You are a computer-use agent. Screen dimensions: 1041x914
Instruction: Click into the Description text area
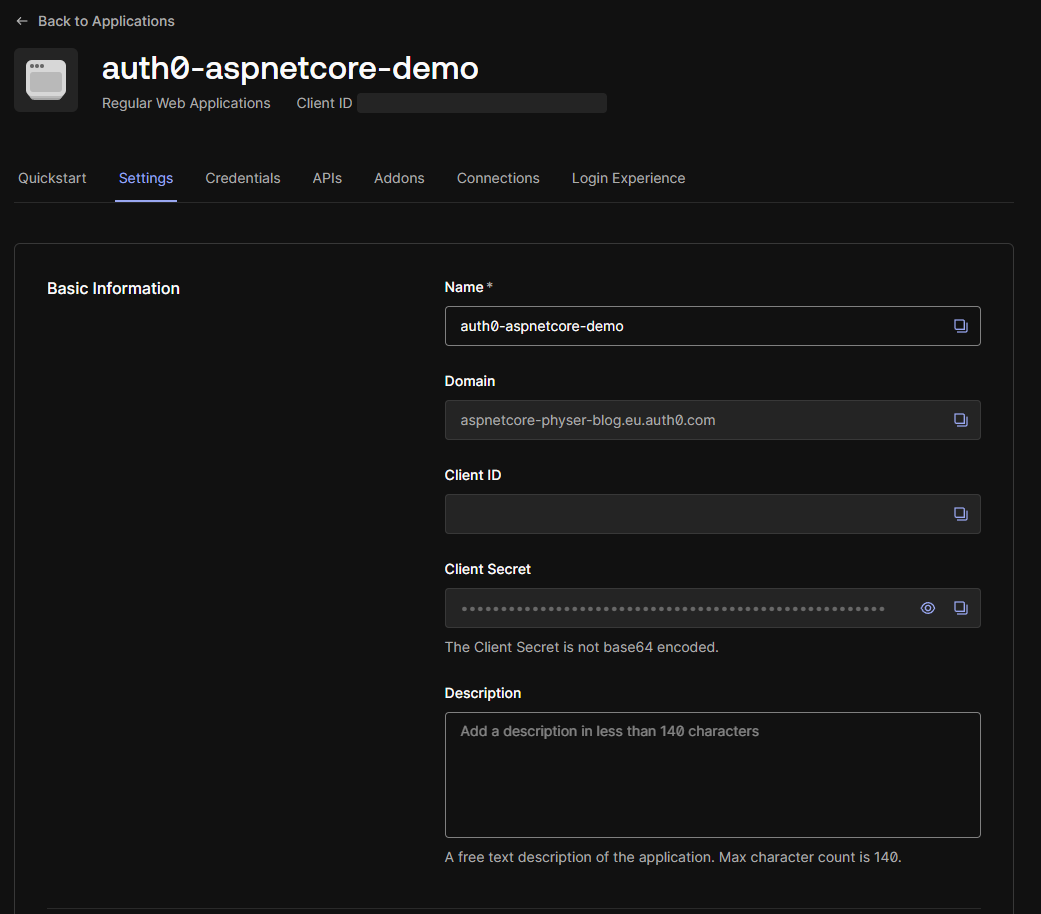[x=712, y=775]
